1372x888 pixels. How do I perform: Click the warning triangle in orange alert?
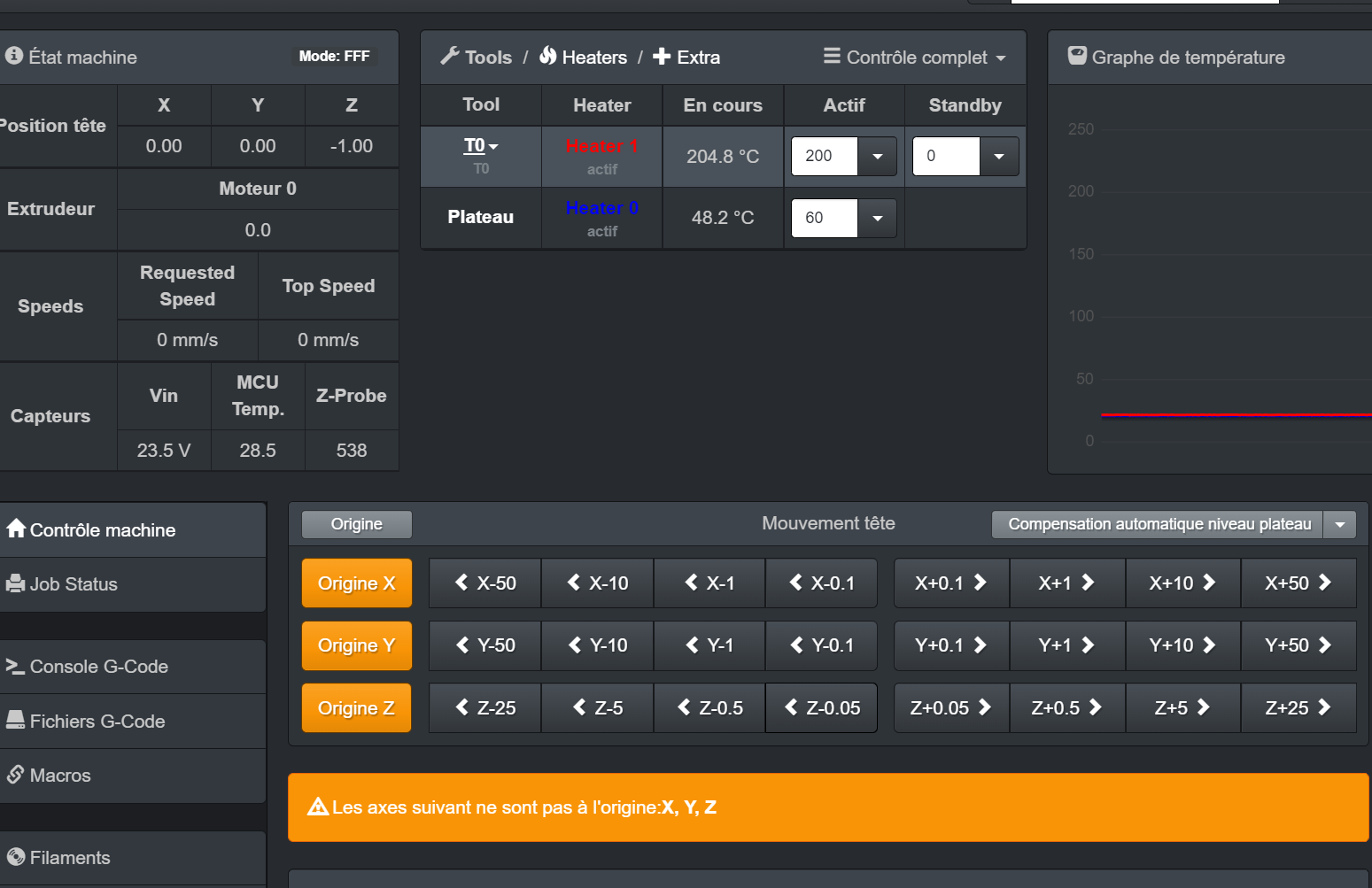tap(318, 807)
